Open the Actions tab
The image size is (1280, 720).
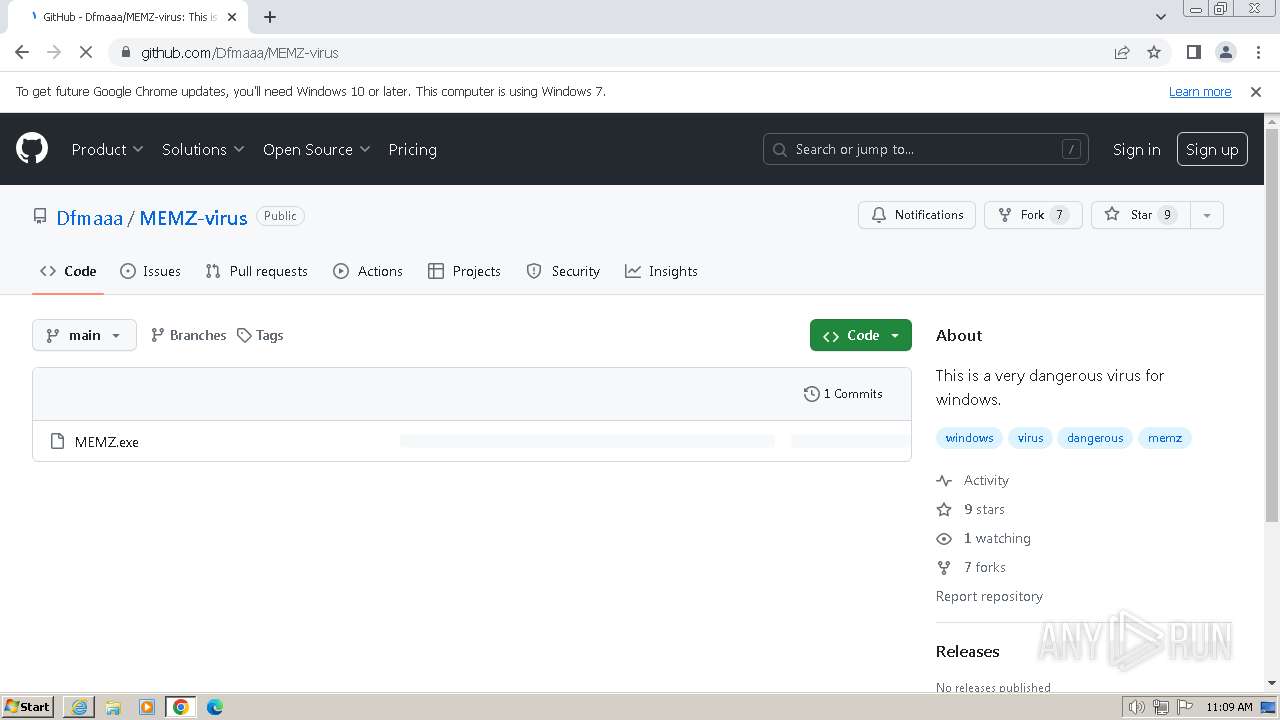coord(368,271)
